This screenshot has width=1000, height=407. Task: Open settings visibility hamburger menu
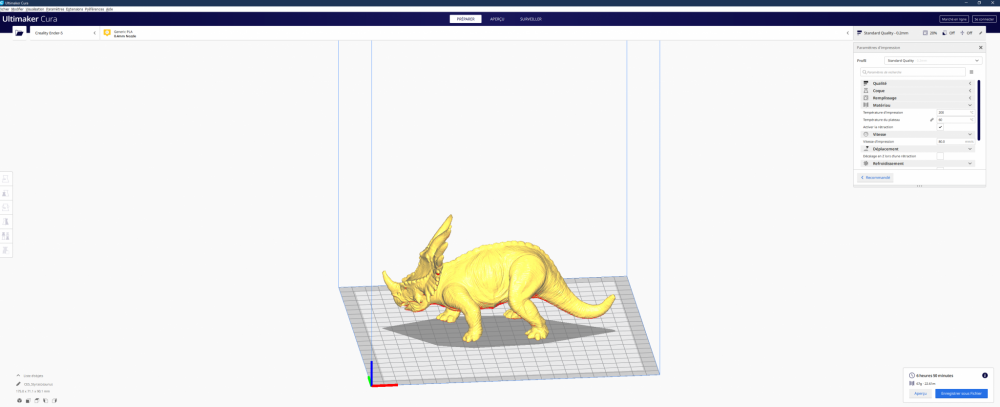[971, 72]
